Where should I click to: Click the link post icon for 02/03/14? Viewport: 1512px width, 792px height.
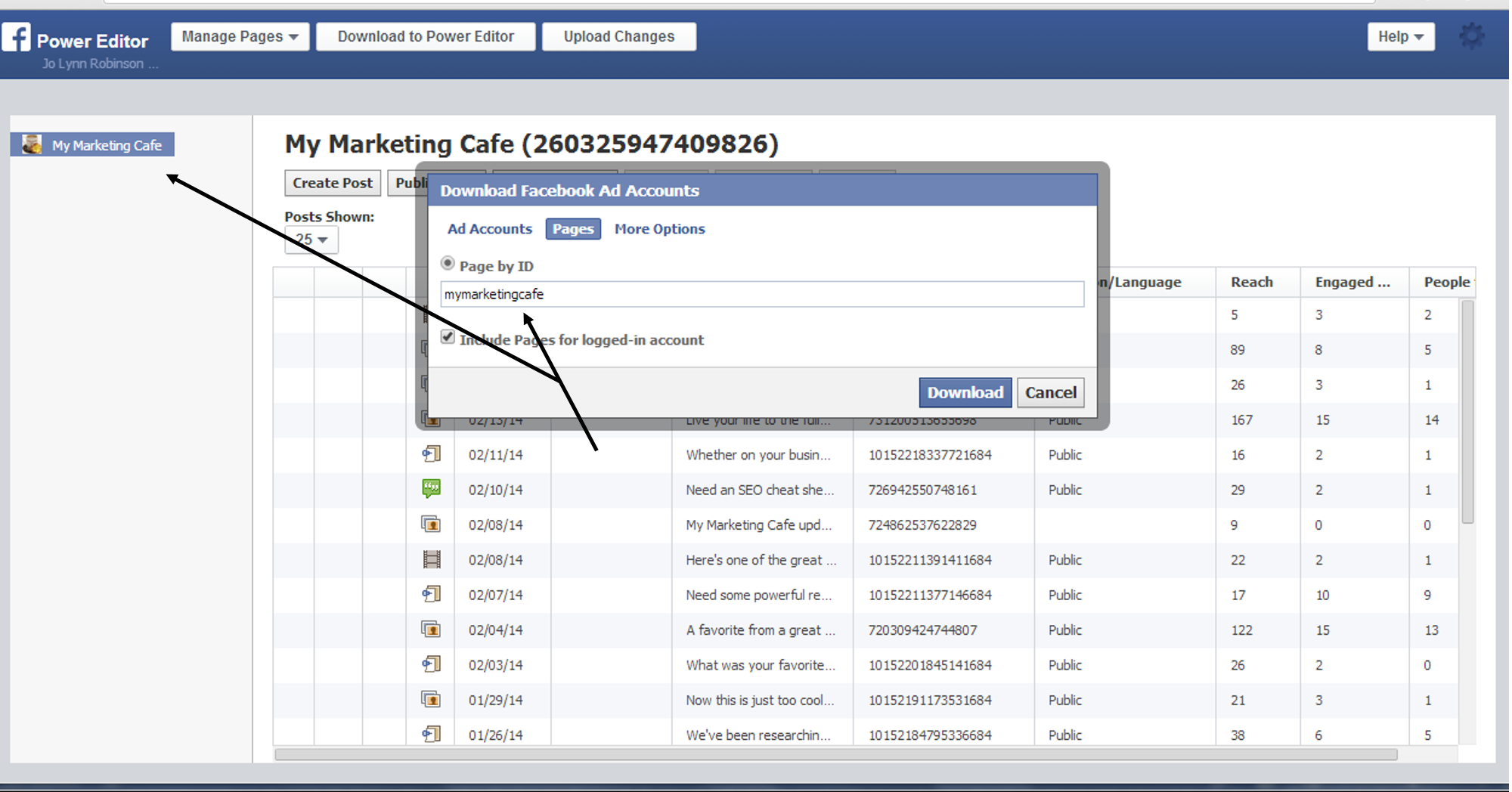tap(431, 664)
